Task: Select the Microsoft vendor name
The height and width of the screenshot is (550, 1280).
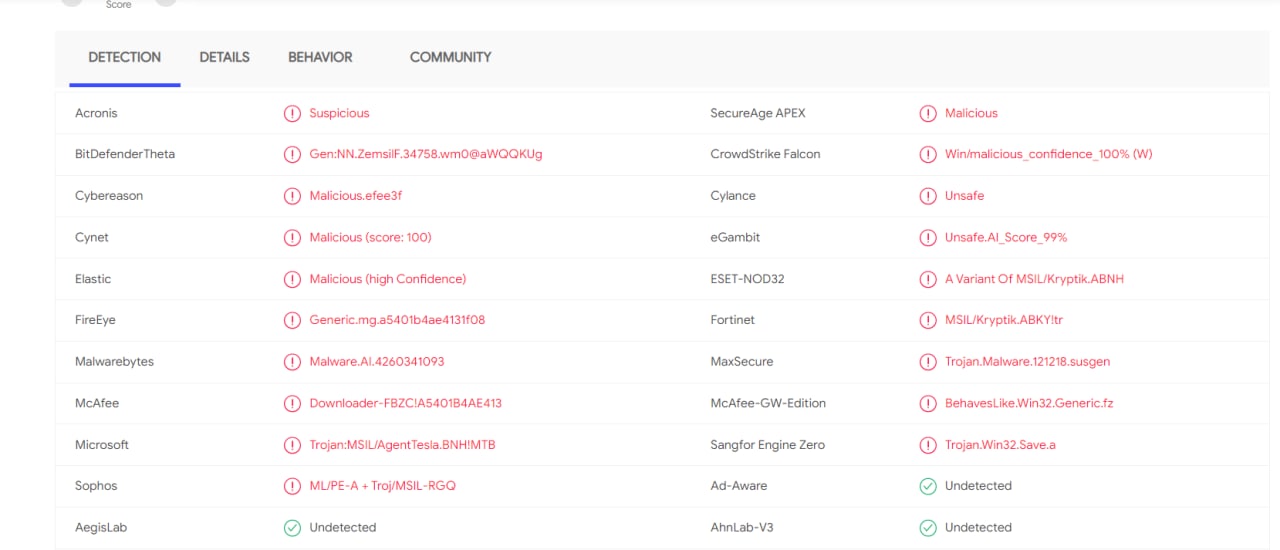Action: pyautogui.click(x=102, y=445)
